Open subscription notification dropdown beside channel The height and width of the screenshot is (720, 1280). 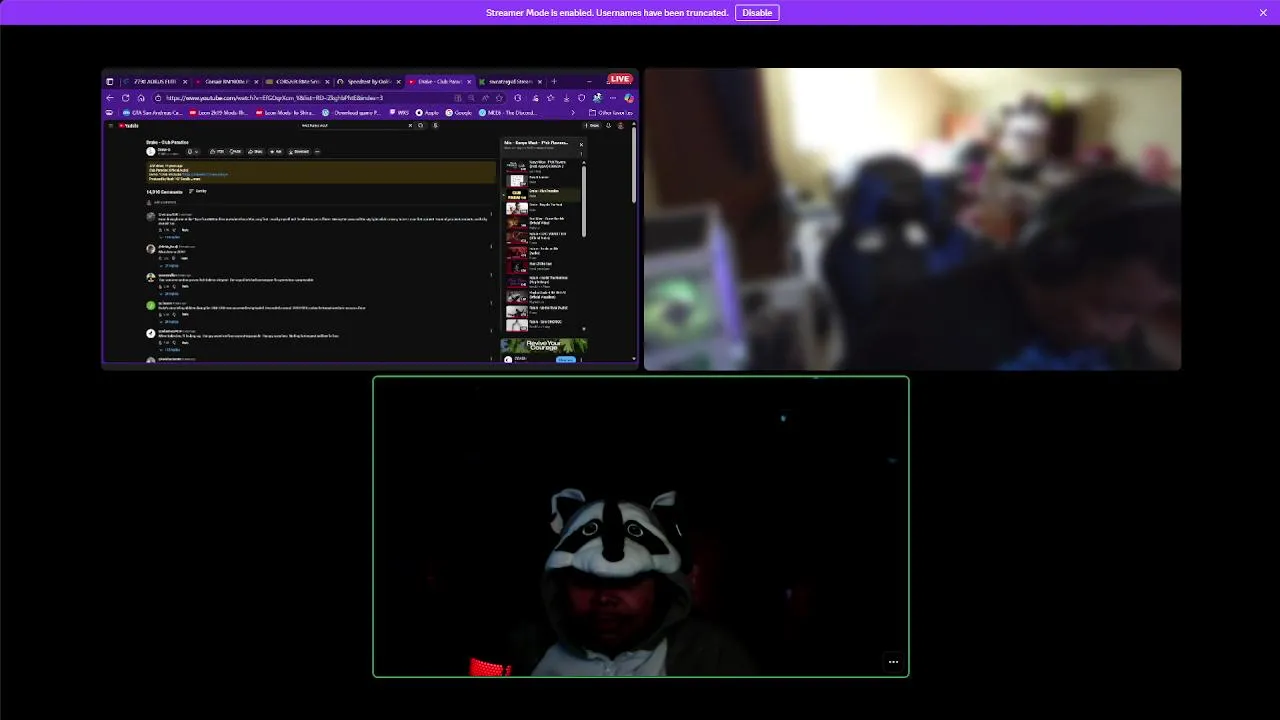pyautogui.click(x=193, y=151)
